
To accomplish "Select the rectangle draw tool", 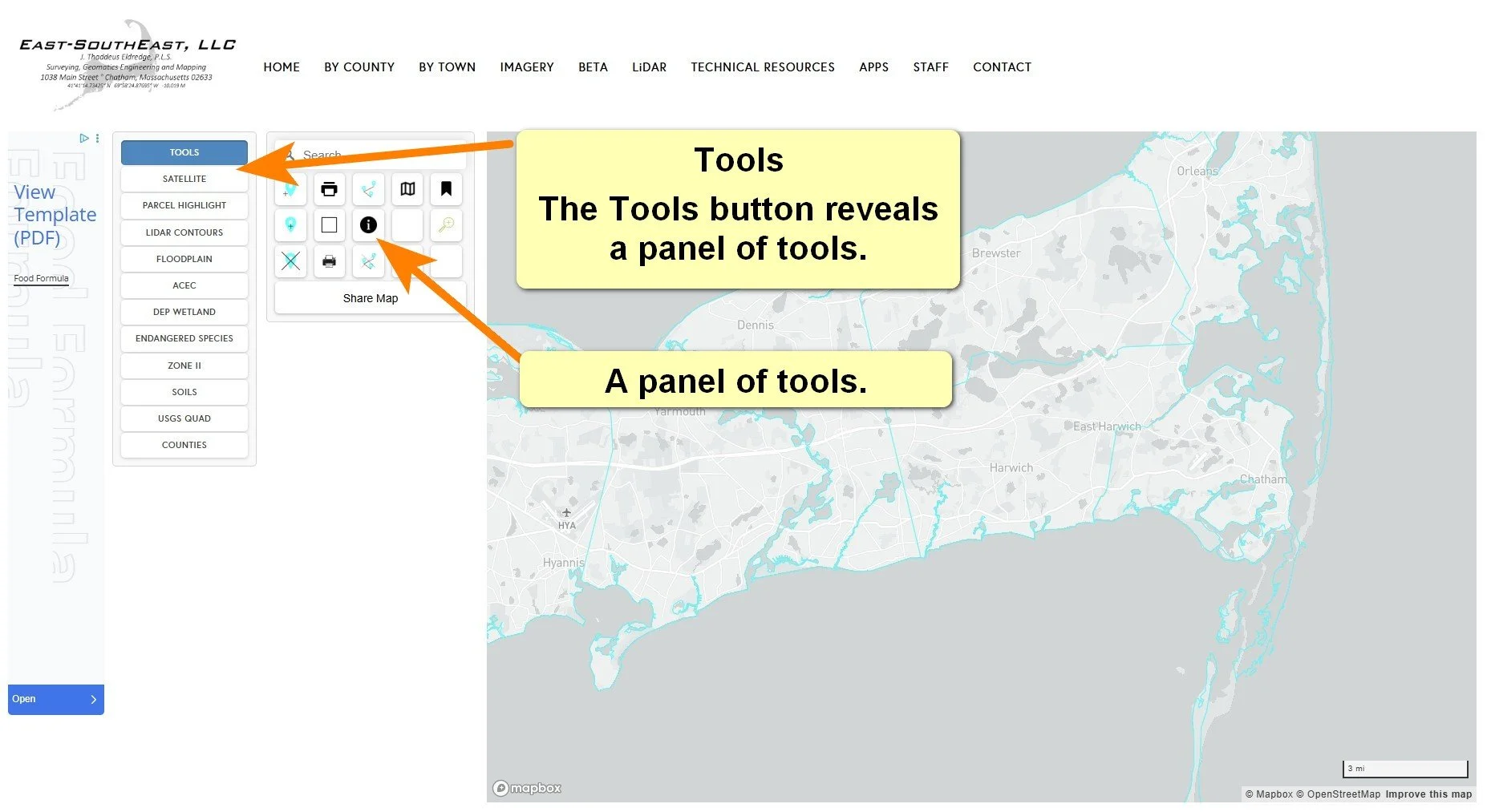I will pyautogui.click(x=329, y=225).
